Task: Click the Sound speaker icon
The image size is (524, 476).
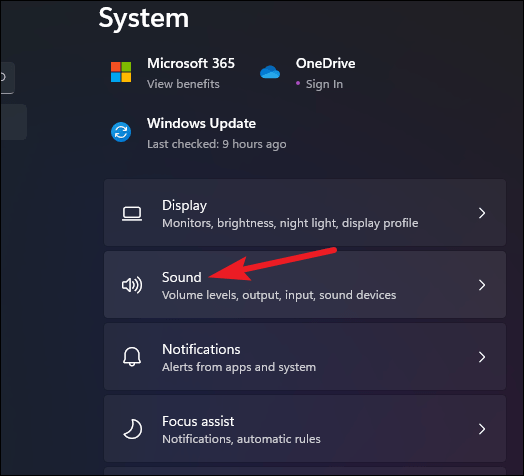Action: (132, 285)
